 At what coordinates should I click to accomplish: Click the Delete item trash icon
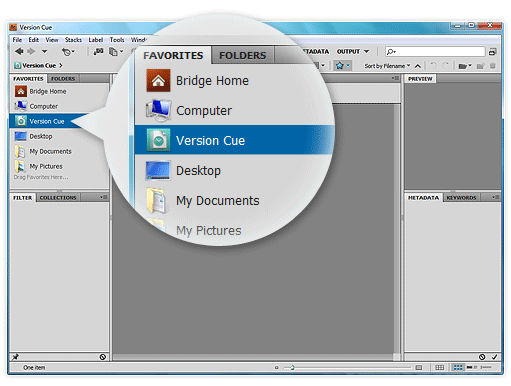[493, 66]
